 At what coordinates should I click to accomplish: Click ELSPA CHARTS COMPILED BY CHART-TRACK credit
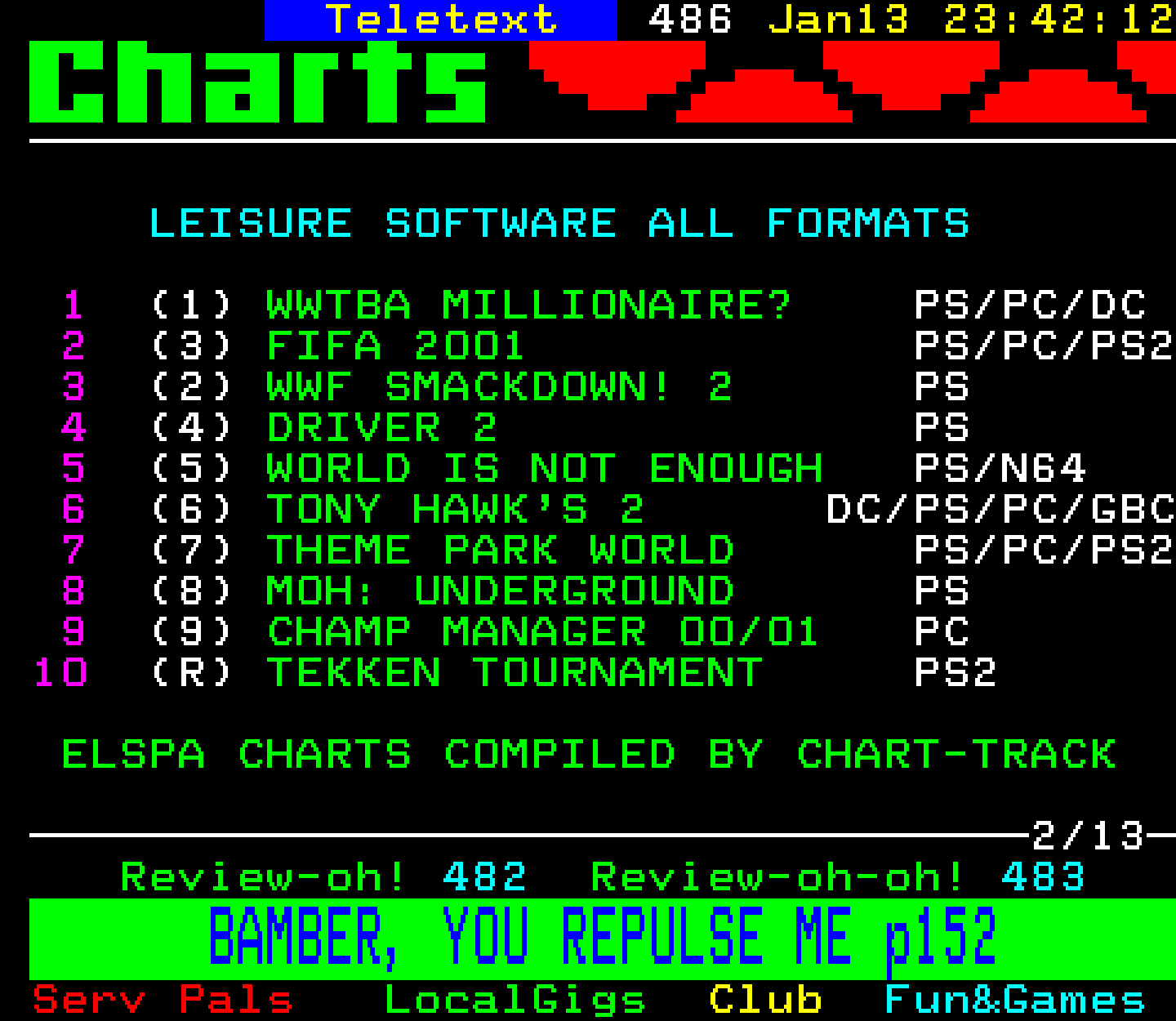589,755
